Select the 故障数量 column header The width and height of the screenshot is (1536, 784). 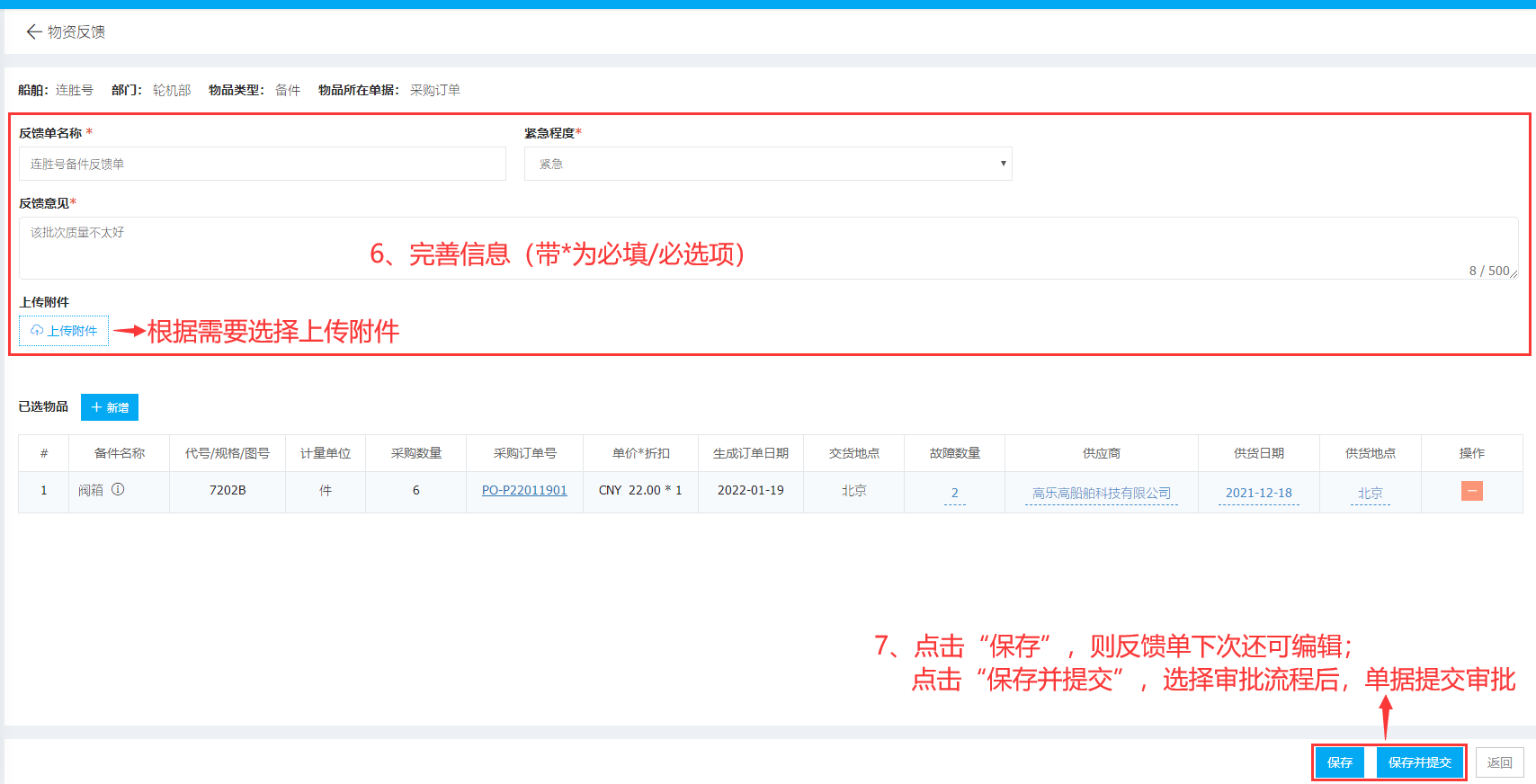(x=954, y=453)
